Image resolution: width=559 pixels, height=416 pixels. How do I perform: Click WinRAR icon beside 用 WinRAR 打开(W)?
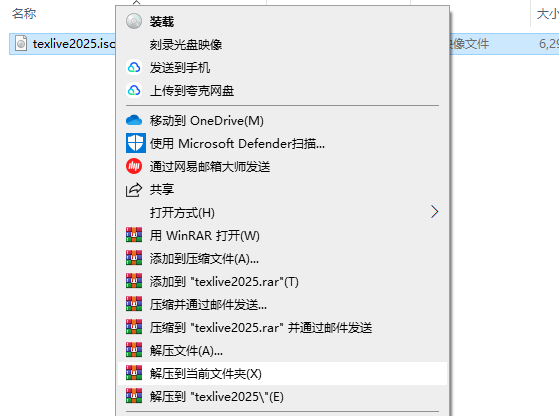point(134,235)
